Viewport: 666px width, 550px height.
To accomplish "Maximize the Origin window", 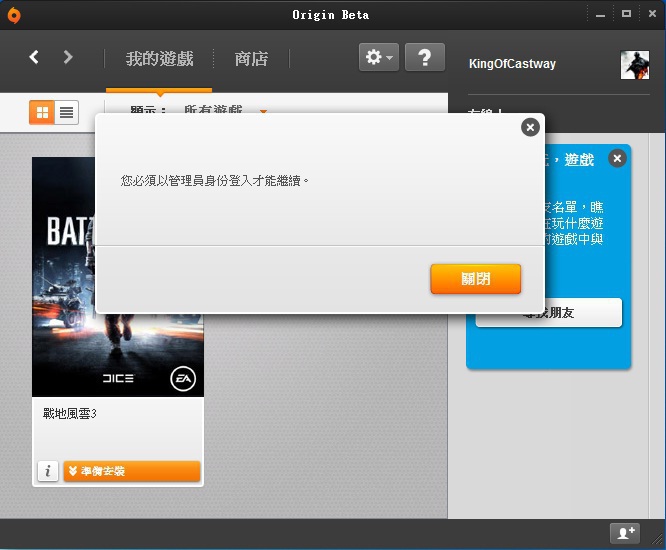I will coord(626,14).
